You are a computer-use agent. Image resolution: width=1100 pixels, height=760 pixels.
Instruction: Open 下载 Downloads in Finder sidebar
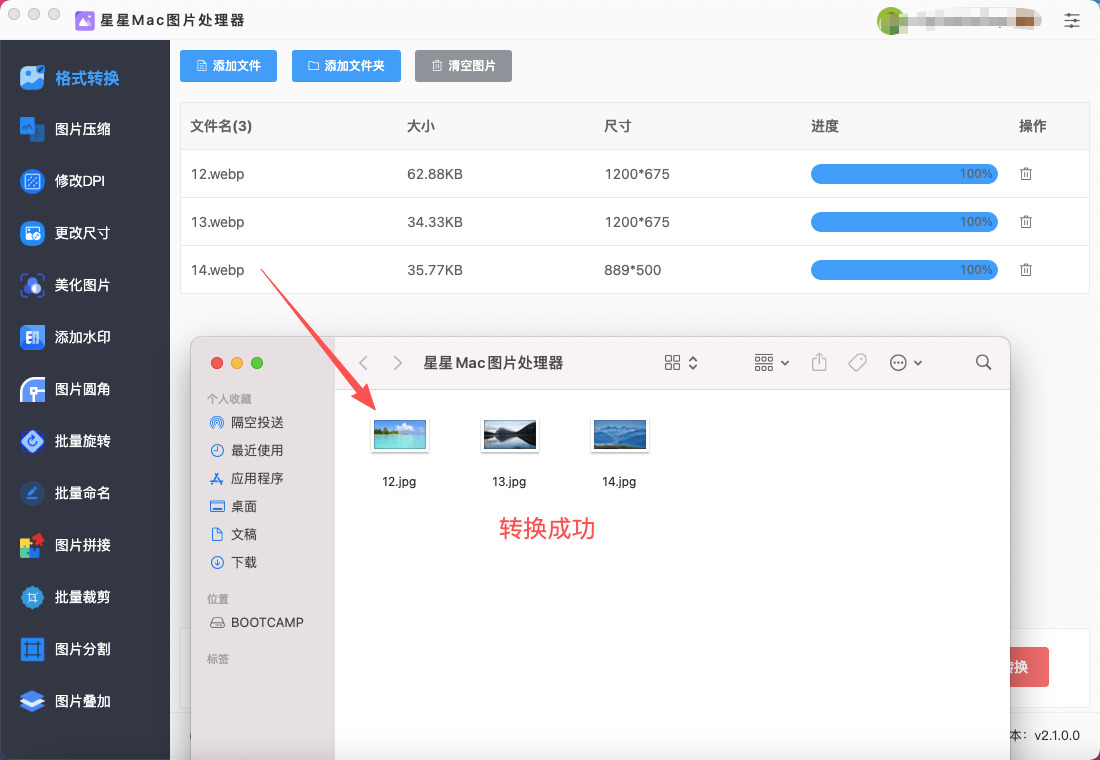pyautogui.click(x=244, y=563)
